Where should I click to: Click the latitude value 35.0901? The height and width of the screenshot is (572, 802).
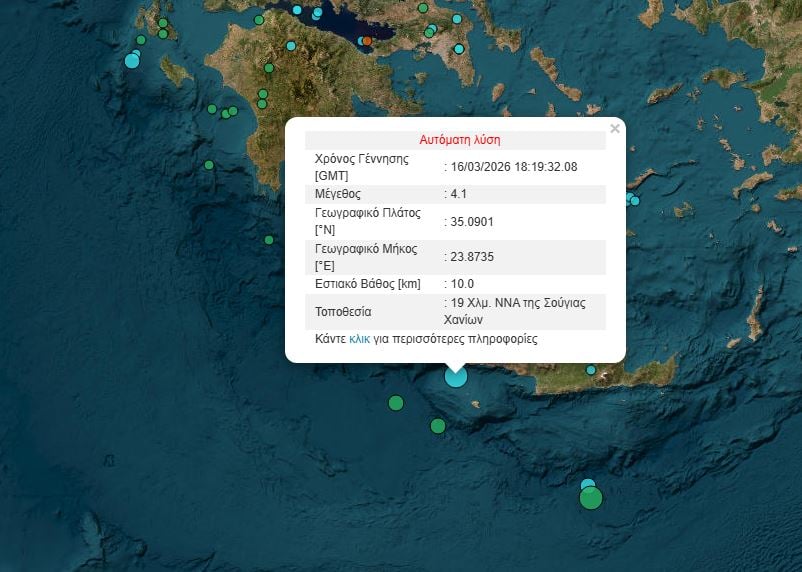tap(472, 221)
